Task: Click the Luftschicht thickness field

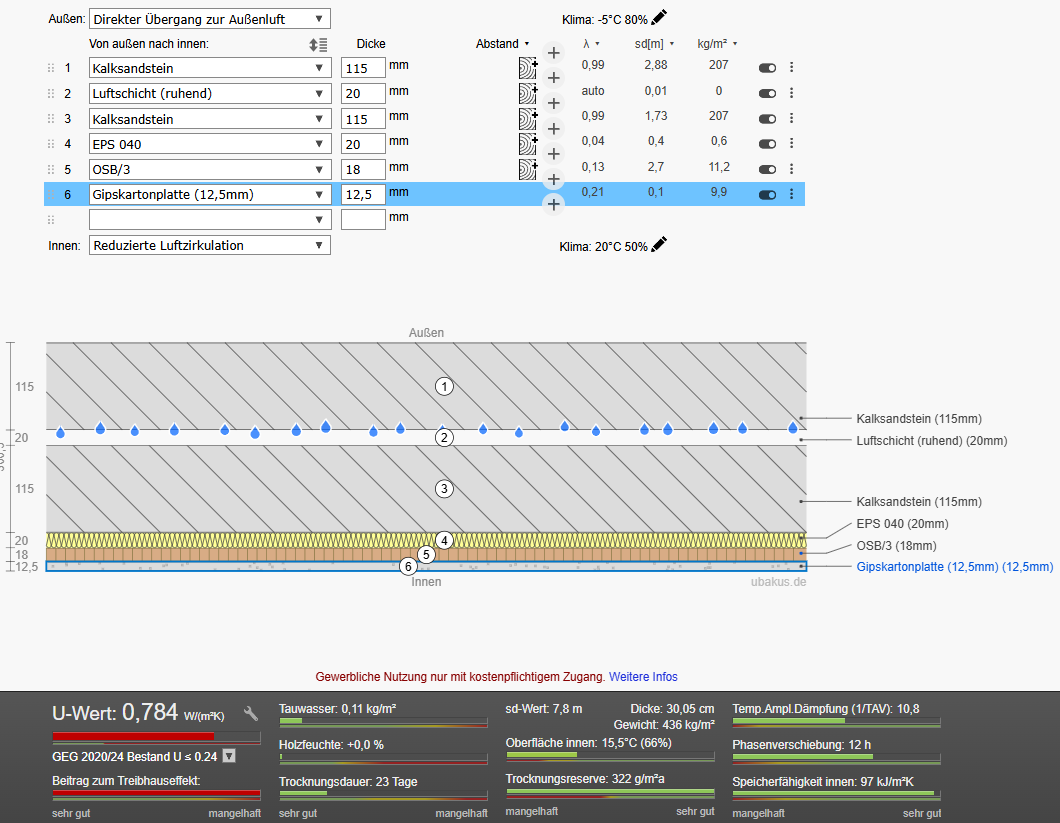Action: [363, 93]
